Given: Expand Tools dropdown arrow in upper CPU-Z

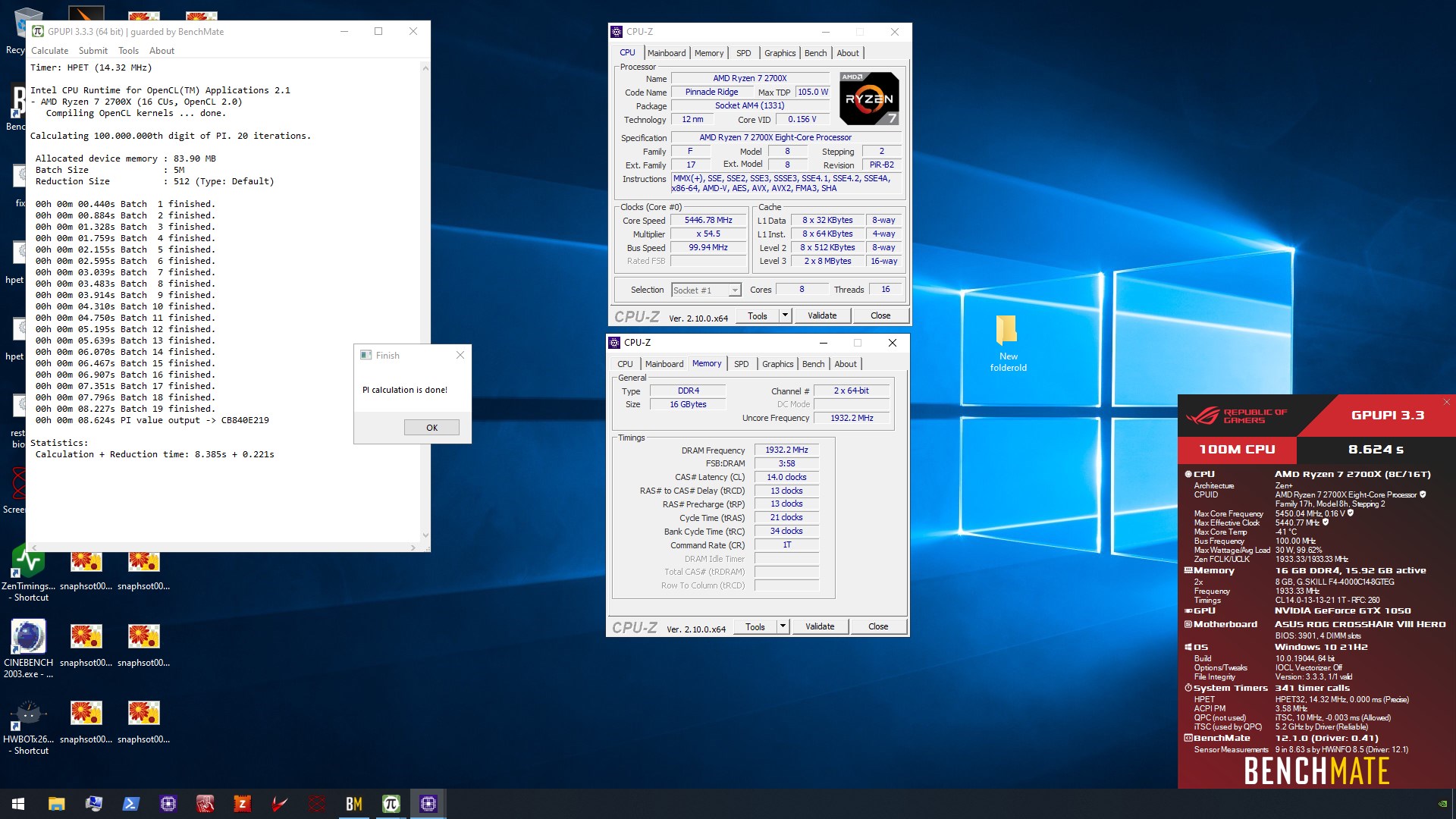Looking at the screenshot, I should pos(785,315).
